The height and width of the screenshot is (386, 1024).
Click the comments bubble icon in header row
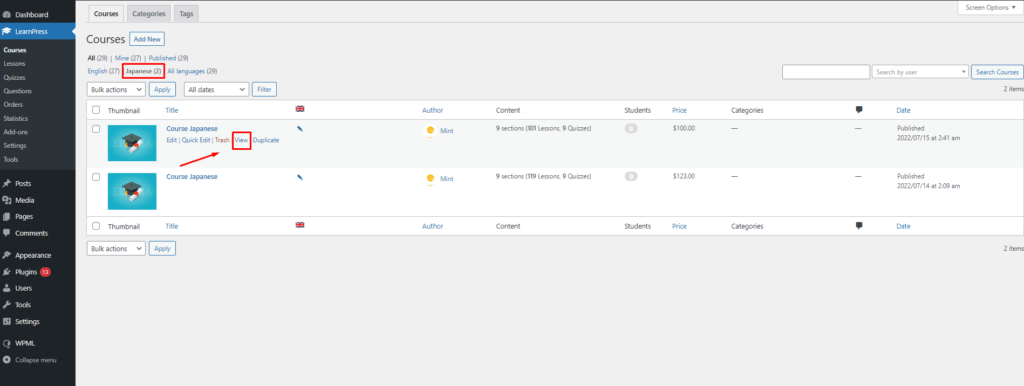point(859,110)
